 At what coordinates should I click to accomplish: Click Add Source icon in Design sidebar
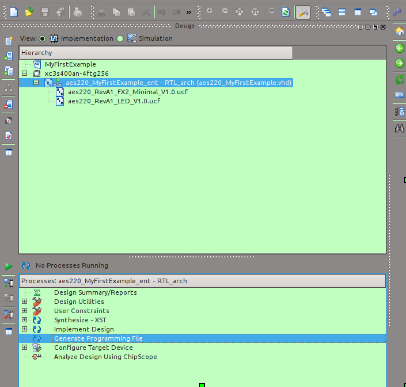(x=9, y=56)
